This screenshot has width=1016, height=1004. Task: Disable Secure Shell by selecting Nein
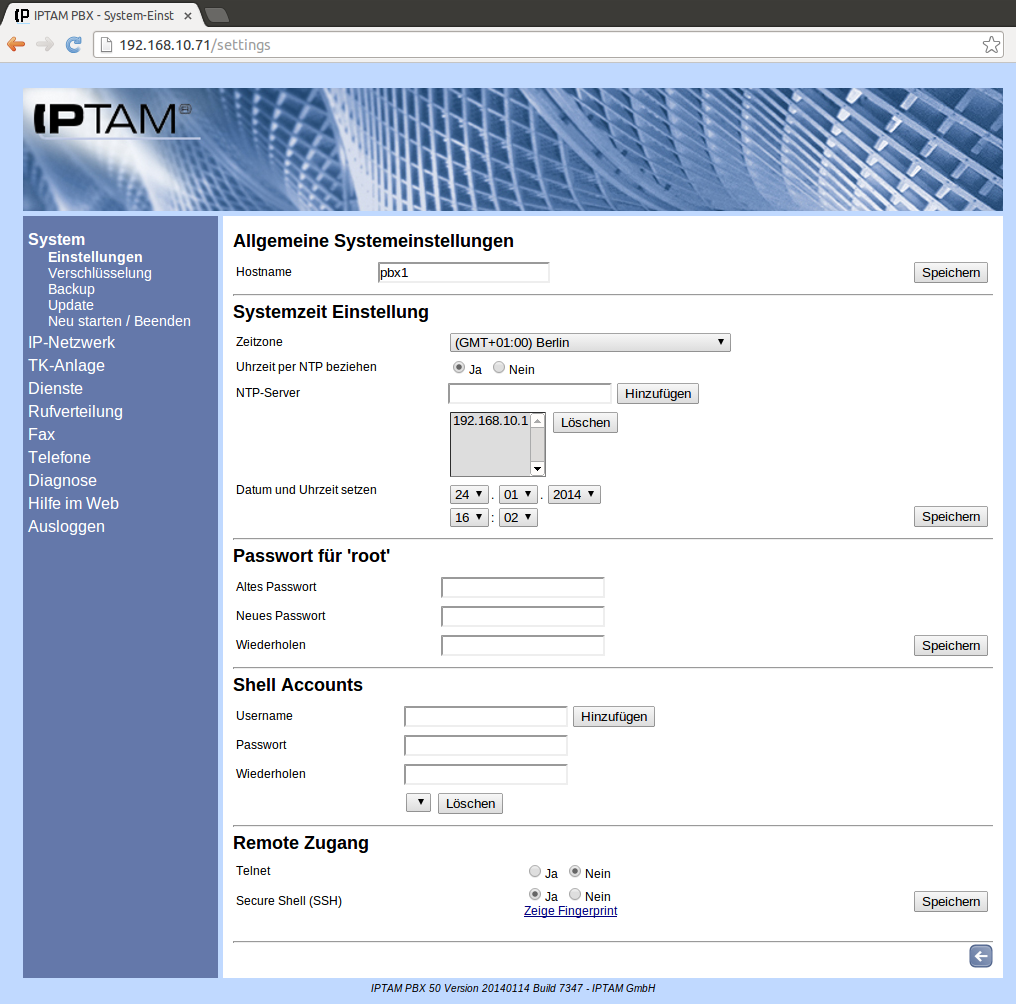575,895
